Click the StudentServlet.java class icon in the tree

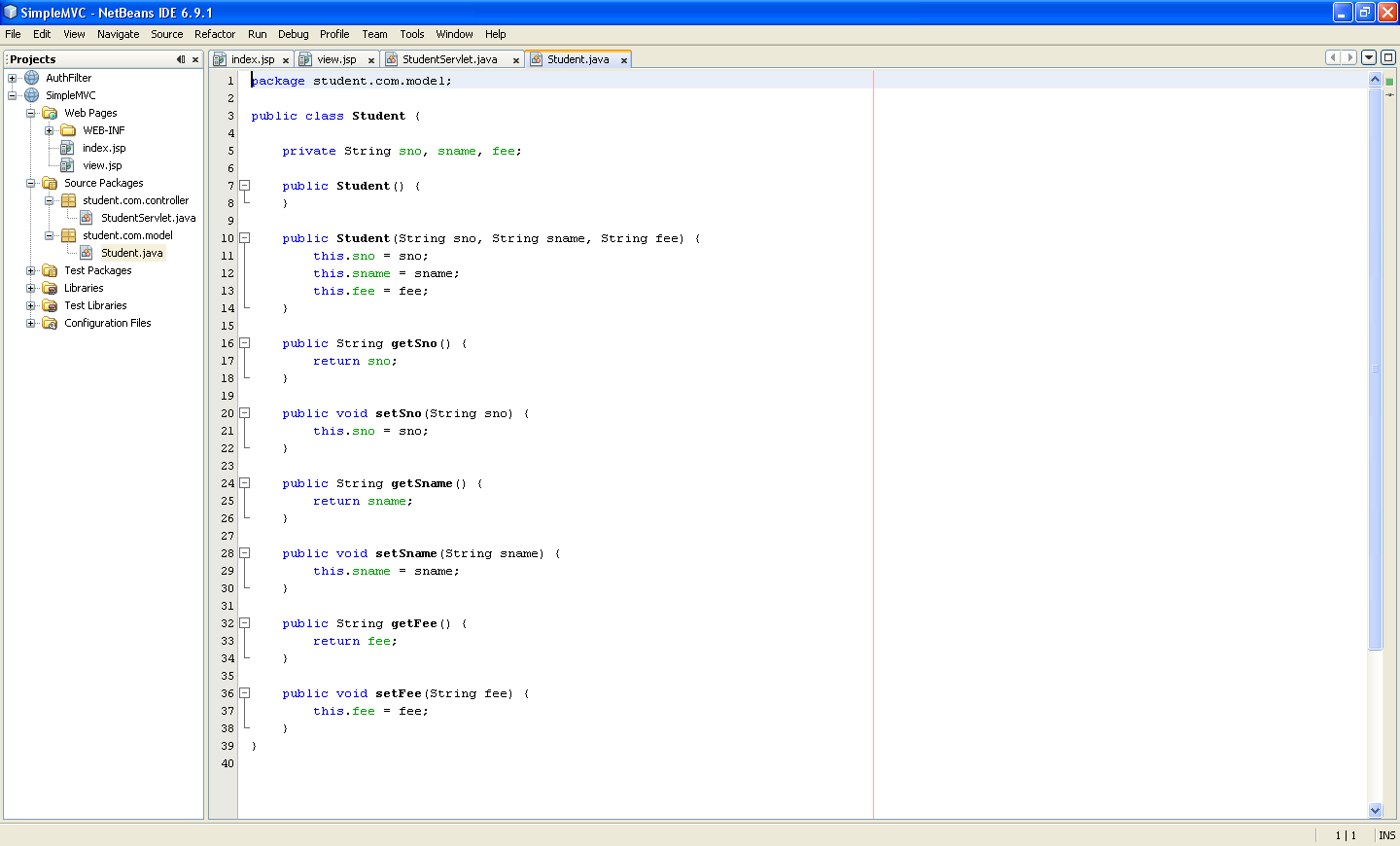[x=87, y=217]
